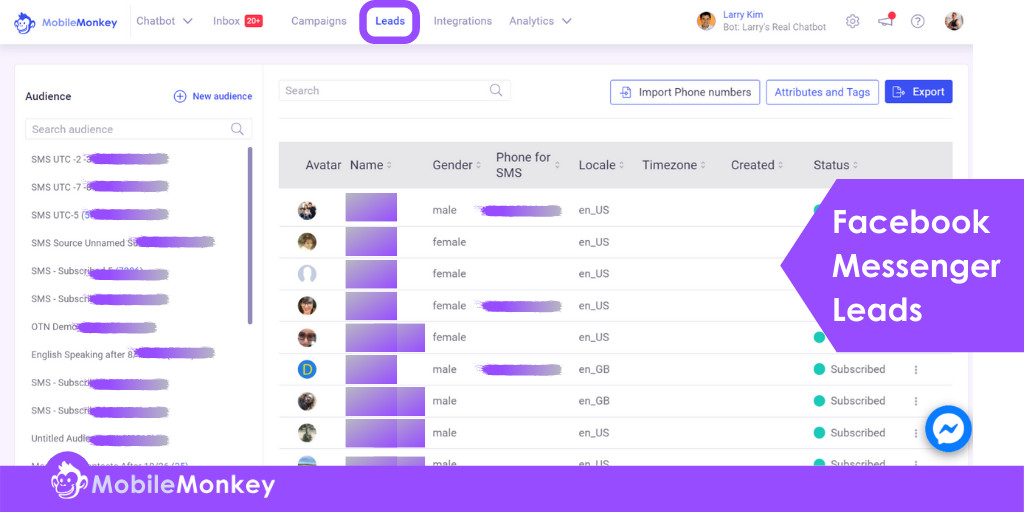The height and width of the screenshot is (512, 1024).
Task: Open Facebook Messenger chat bubble
Action: coord(948,429)
